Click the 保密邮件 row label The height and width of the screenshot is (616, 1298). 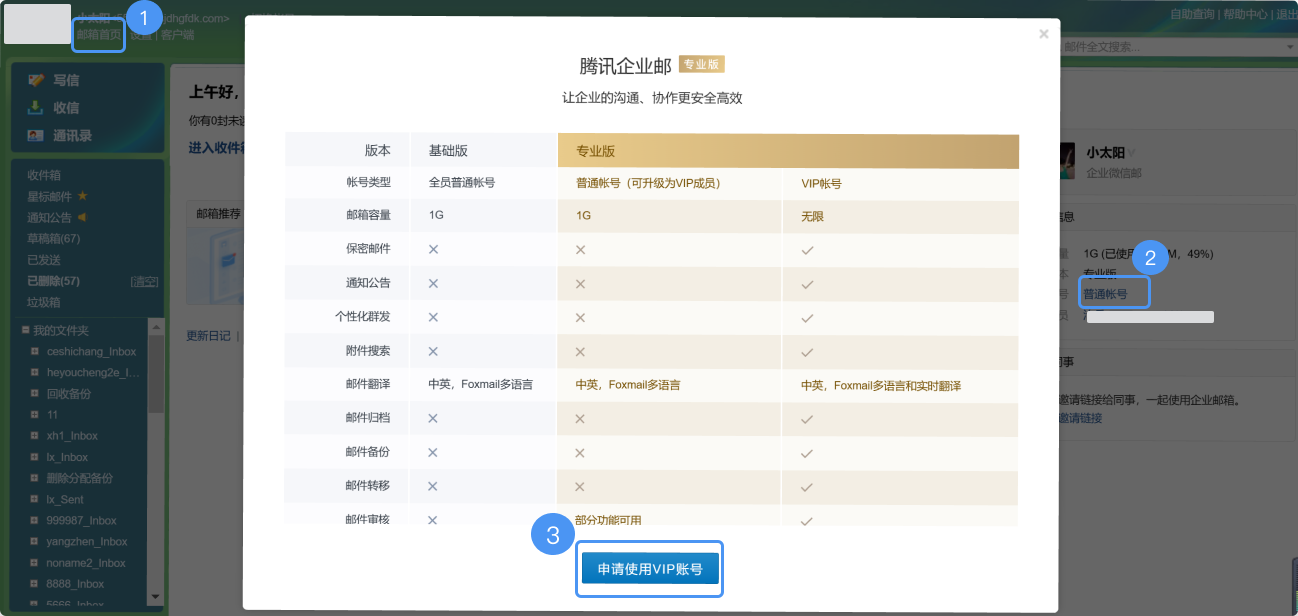tap(367, 249)
